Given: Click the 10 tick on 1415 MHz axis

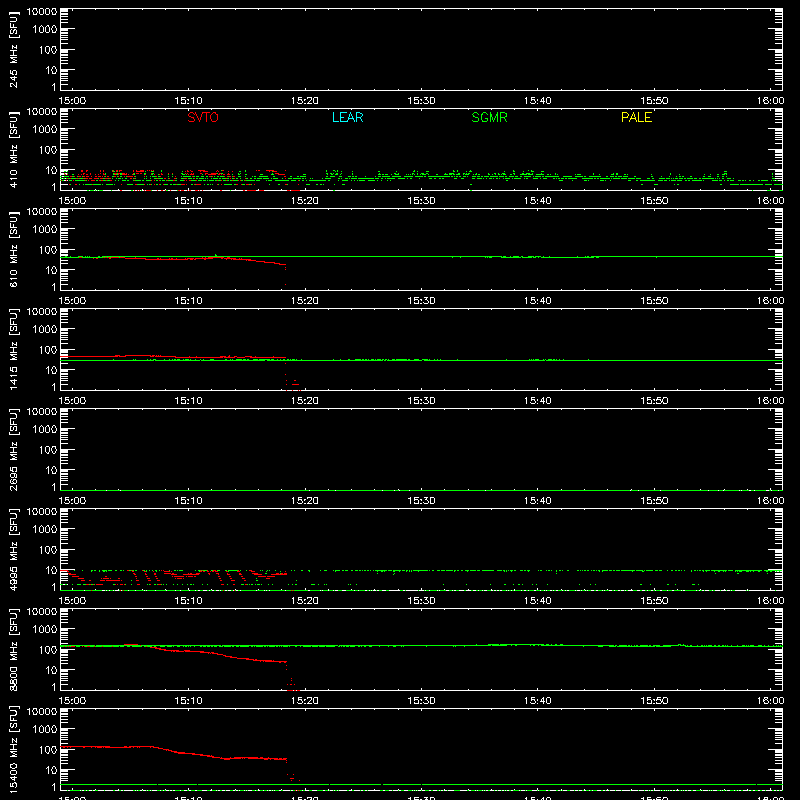Looking at the screenshot, I should point(51,370).
